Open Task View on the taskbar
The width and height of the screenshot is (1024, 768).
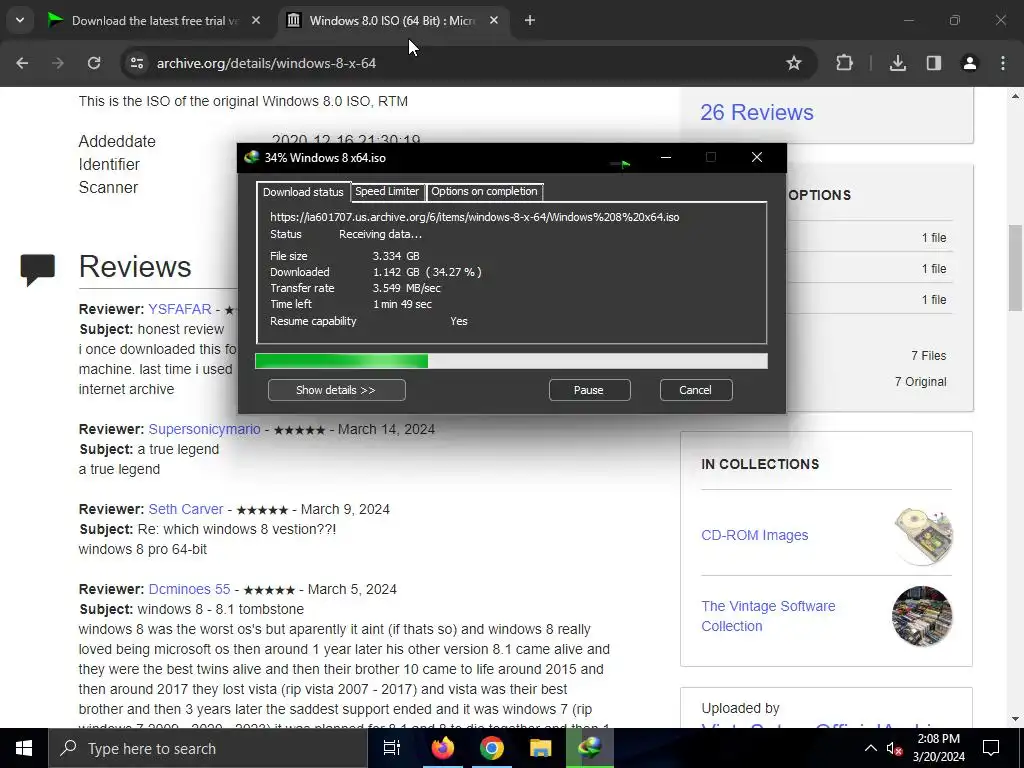[x=392, y=748]
